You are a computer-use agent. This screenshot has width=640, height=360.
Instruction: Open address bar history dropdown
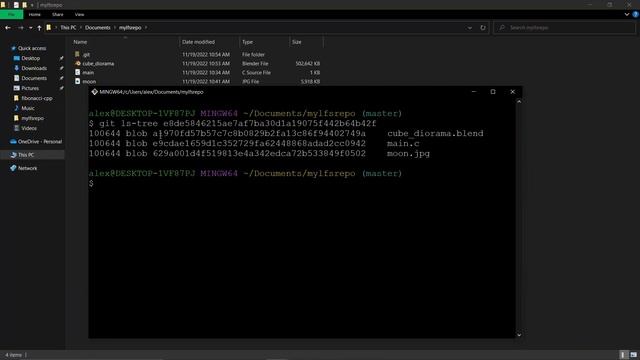click(x=470, y=28)
